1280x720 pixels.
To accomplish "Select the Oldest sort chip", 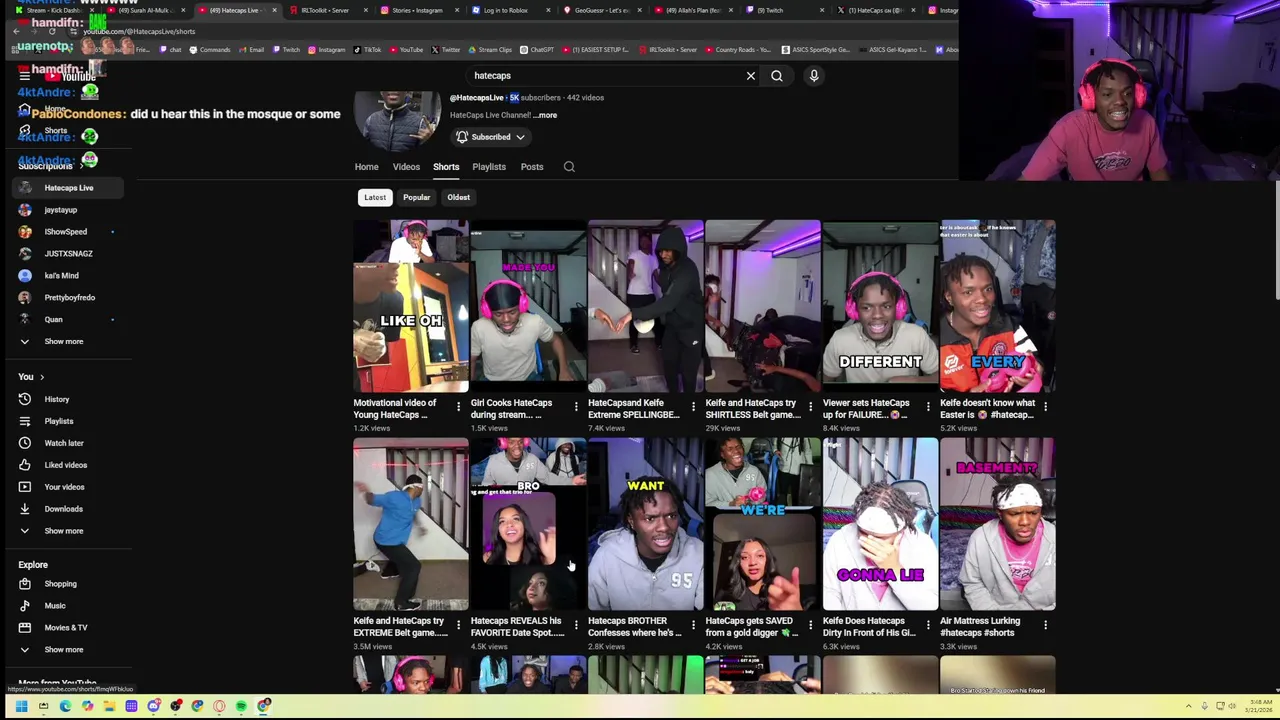I will pyautogui.click(x=459, y=197).
